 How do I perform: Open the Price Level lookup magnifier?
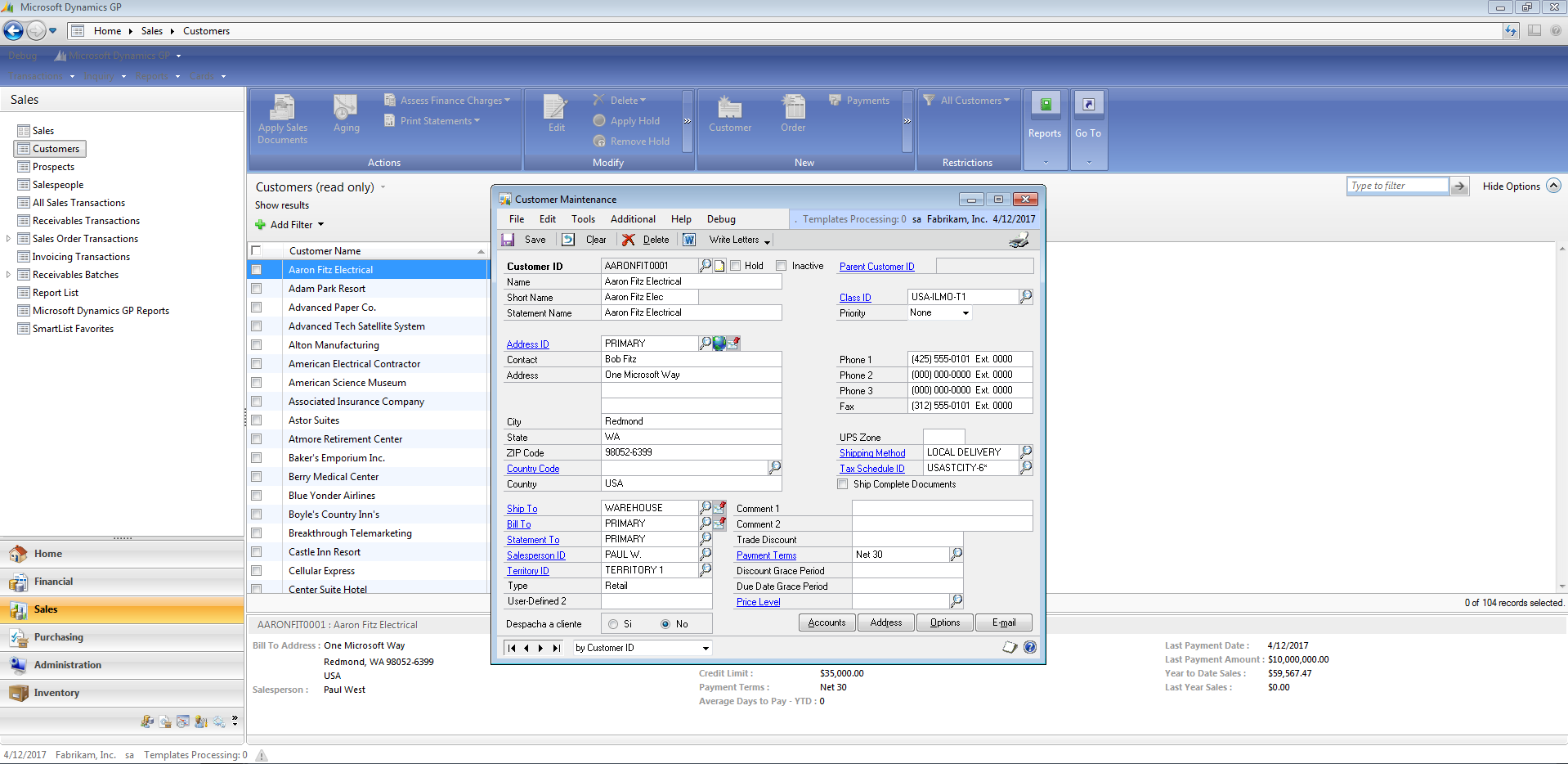pos(956,601)
